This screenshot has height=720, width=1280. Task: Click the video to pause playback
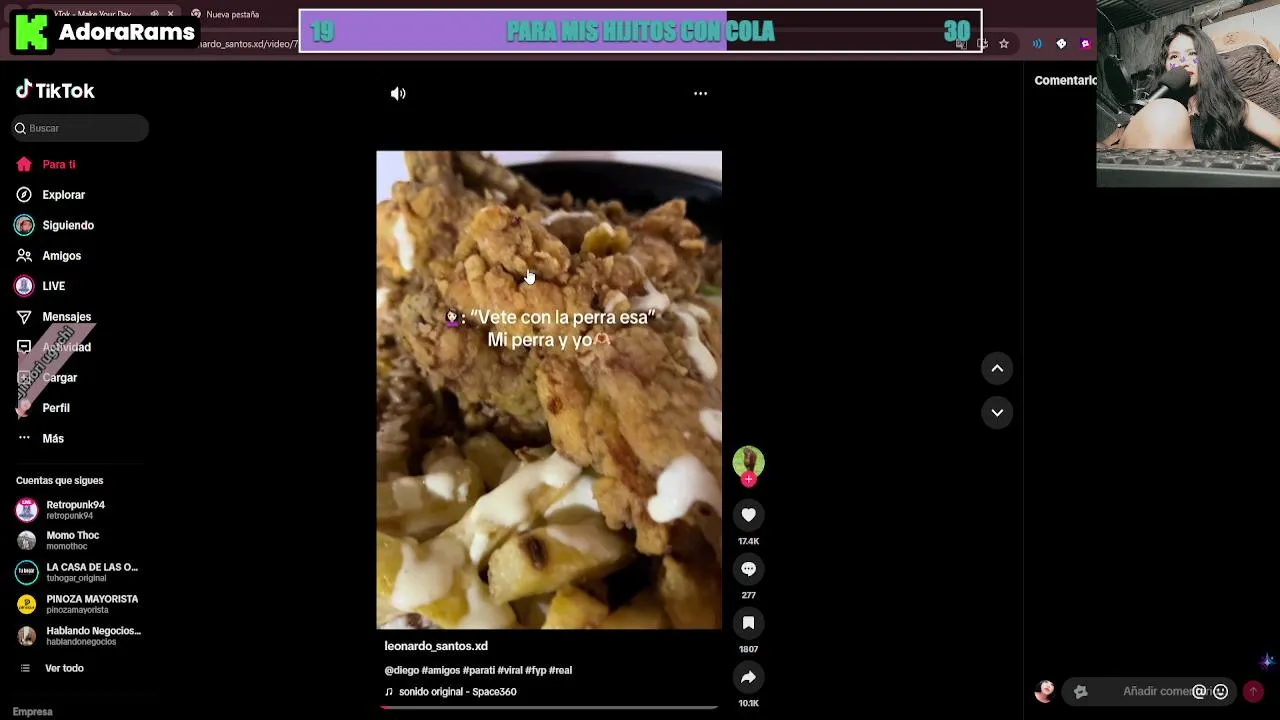tap(548, 390)
